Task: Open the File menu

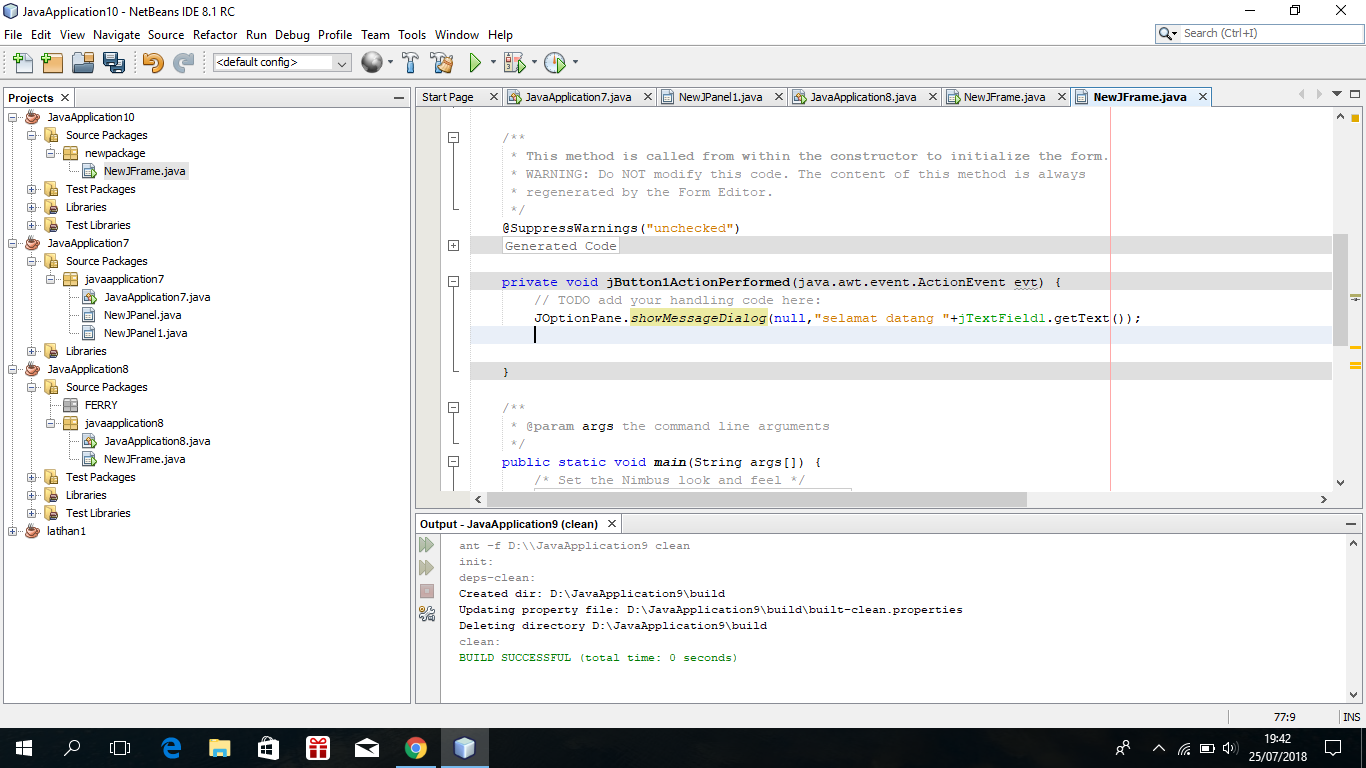Action: coord(13,34)
